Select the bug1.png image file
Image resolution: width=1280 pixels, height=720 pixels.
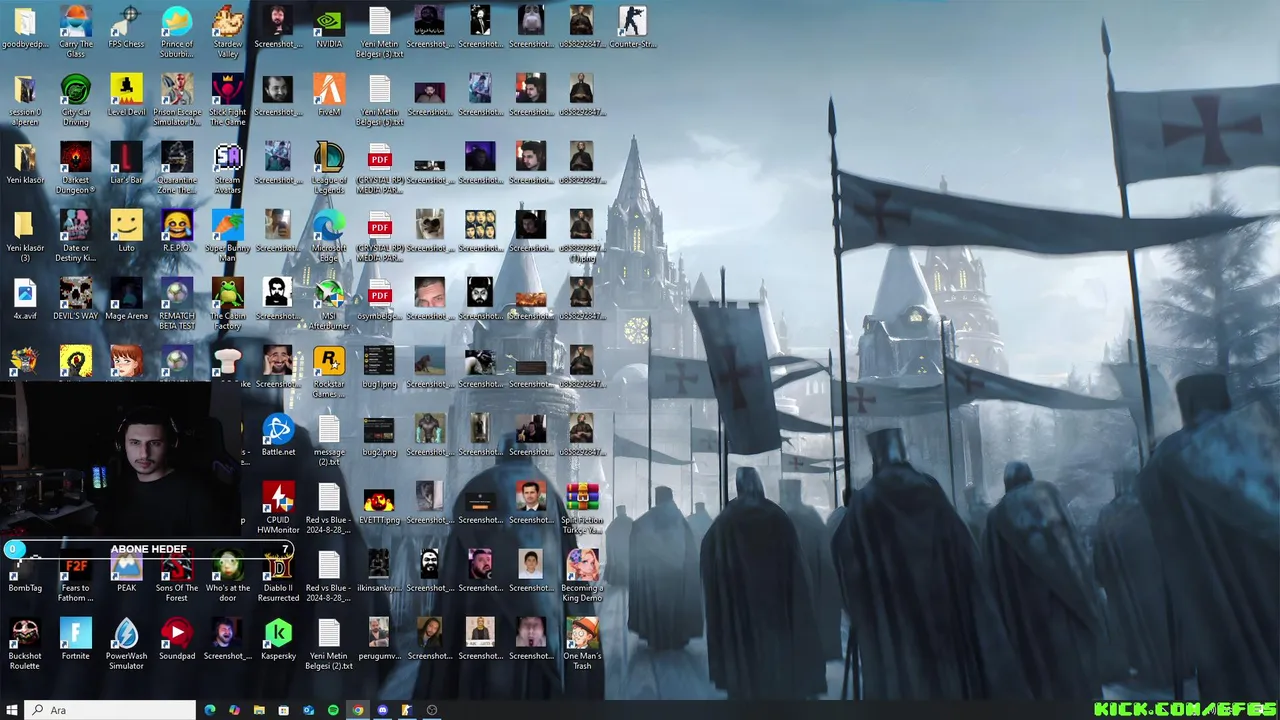tap(379, 368)
